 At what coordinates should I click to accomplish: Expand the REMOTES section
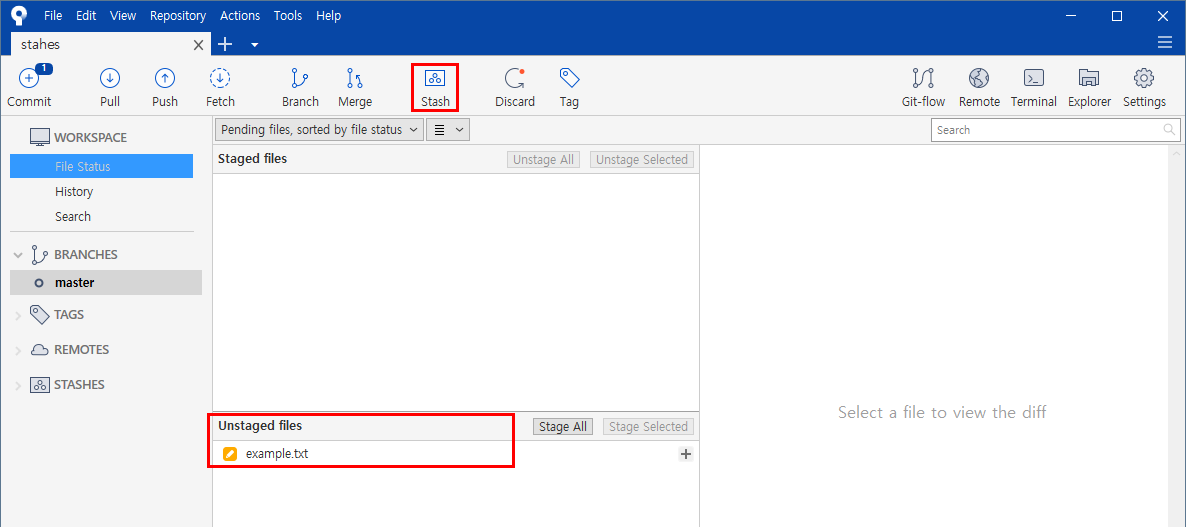[x=18, y=350]
